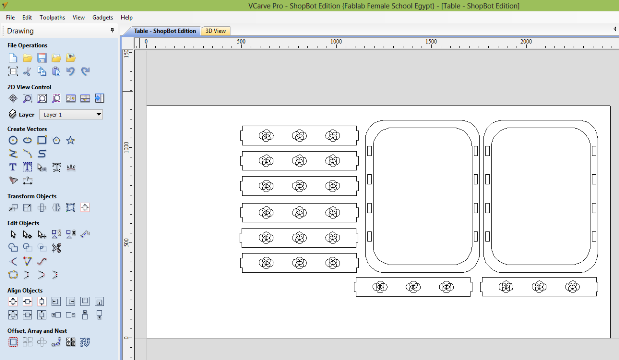Select the Draw Ellipse tool
The width and height of the screenshot is (619, 360).
[27, 140]
